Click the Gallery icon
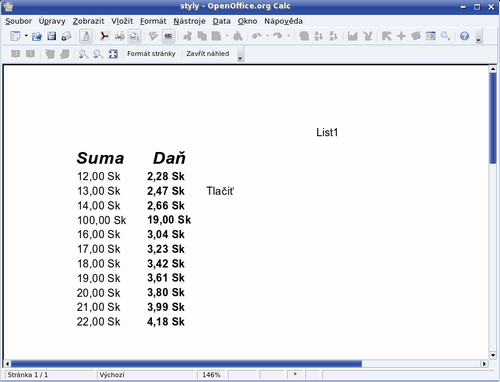Image resolution: width=500 pixels, height=382 pixels. [x=416, y=36]
